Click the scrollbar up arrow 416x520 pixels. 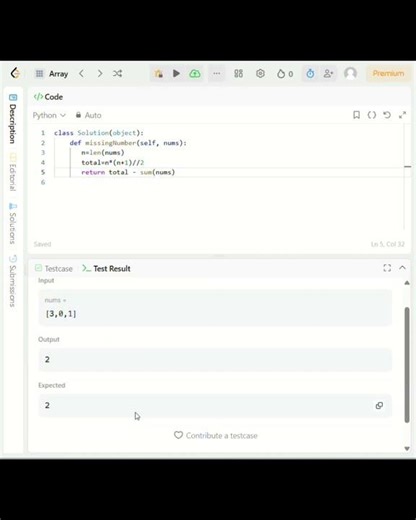click(407, 283)
